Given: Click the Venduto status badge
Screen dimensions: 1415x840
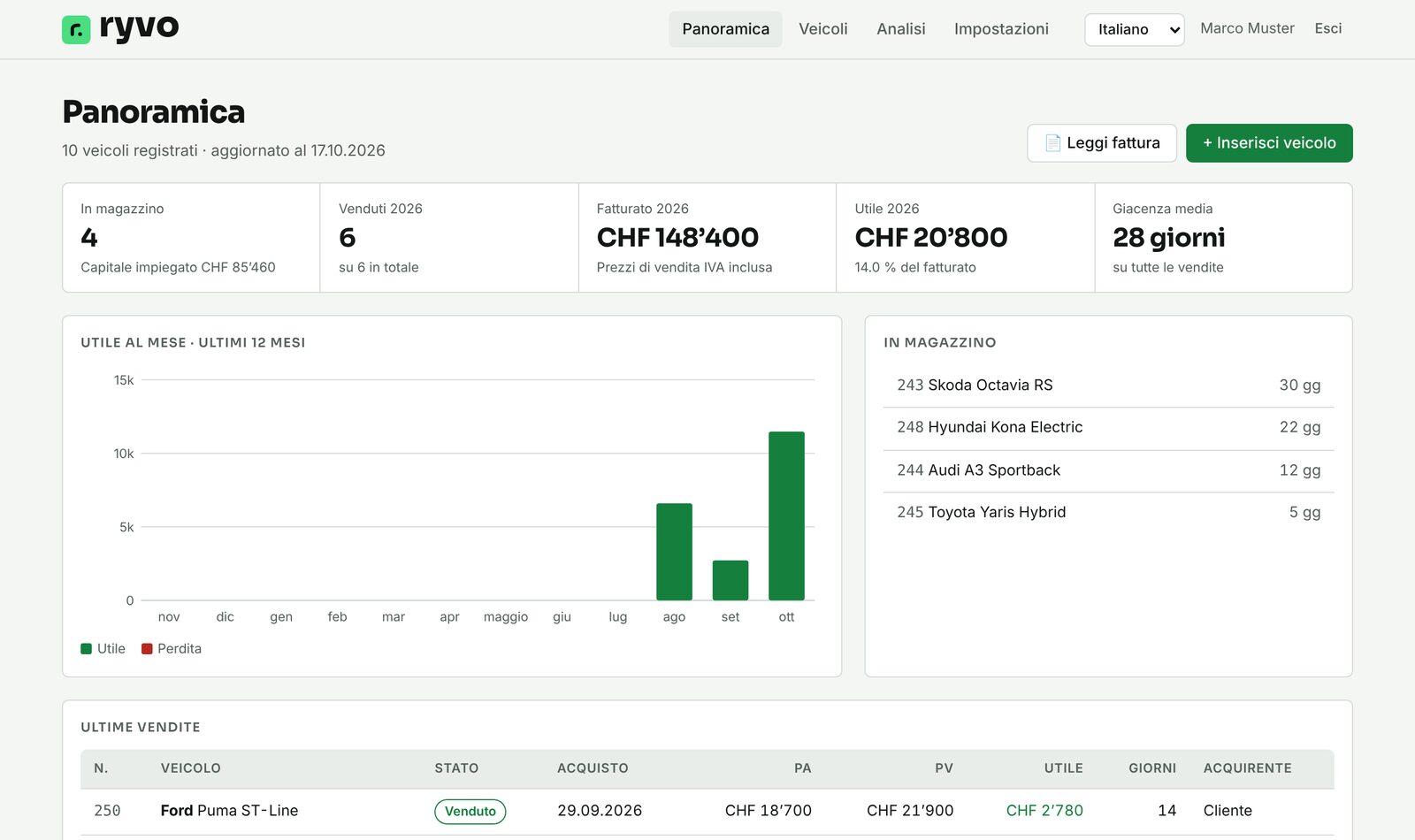Looking at the screenshot, I should [x=470, y=812].
